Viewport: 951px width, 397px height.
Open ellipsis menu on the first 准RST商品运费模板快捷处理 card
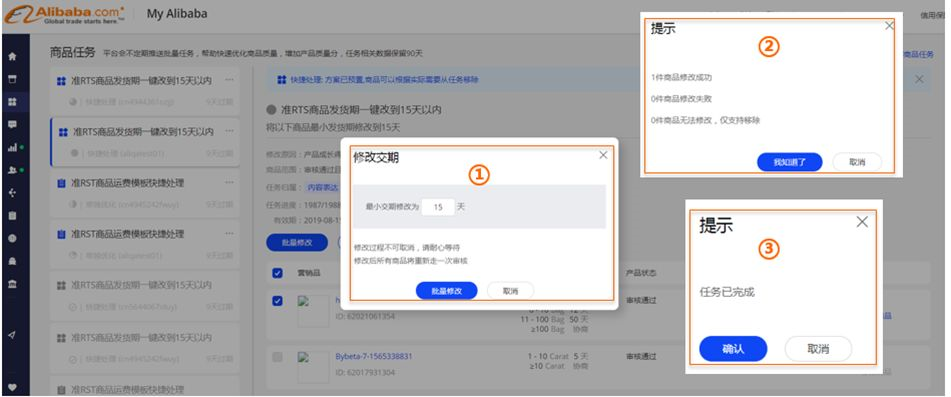pyautogui.click(x=229, y=182)
